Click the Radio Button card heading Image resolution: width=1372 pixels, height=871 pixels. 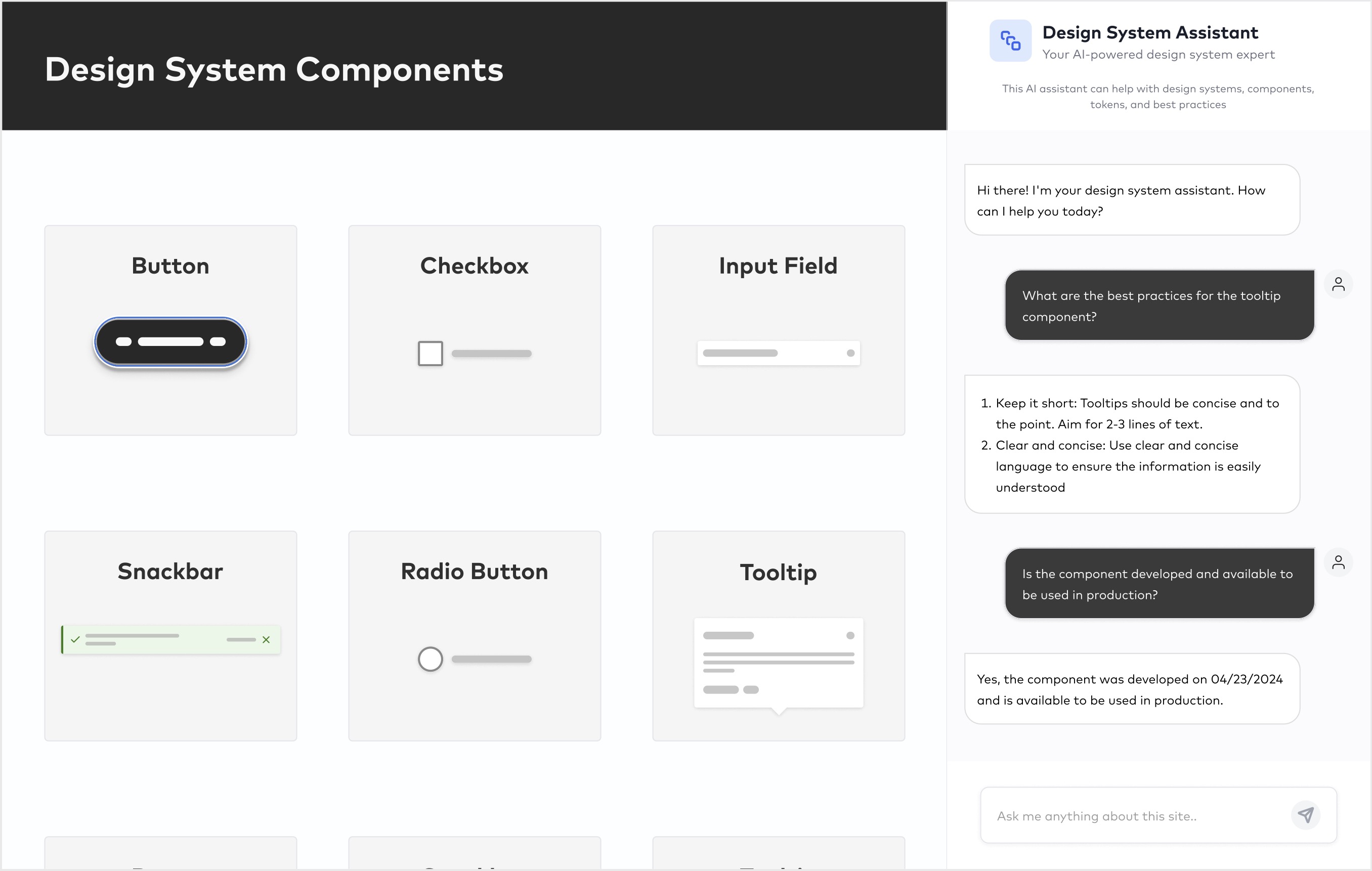click(474, 572)
